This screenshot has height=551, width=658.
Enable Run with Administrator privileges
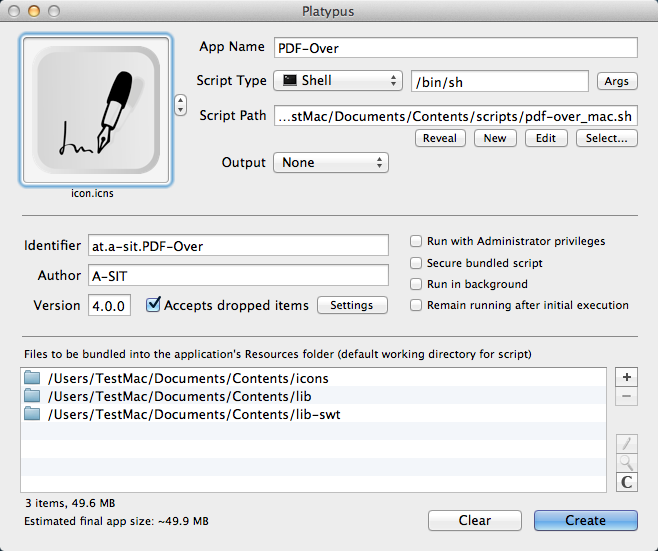coord(416,241)
